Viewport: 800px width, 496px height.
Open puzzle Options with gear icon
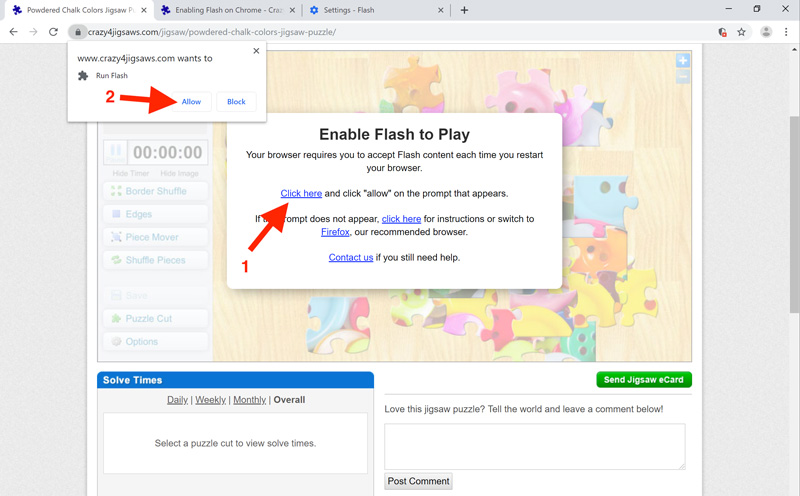coord(155,342)
